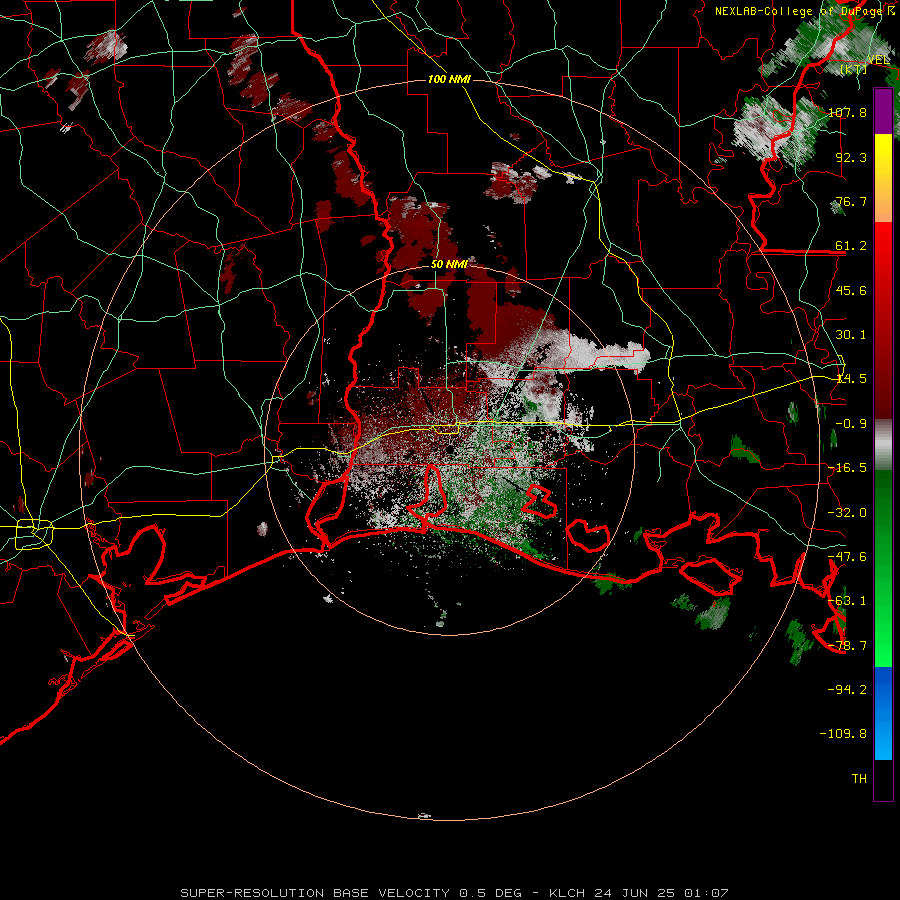Click the 107.8 value on velocity scale

[x=847, y=112]
